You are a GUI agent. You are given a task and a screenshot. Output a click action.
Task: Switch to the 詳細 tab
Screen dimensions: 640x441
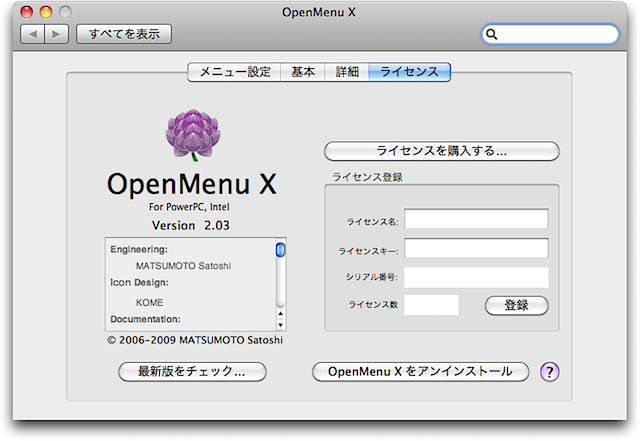coord(347,72)
